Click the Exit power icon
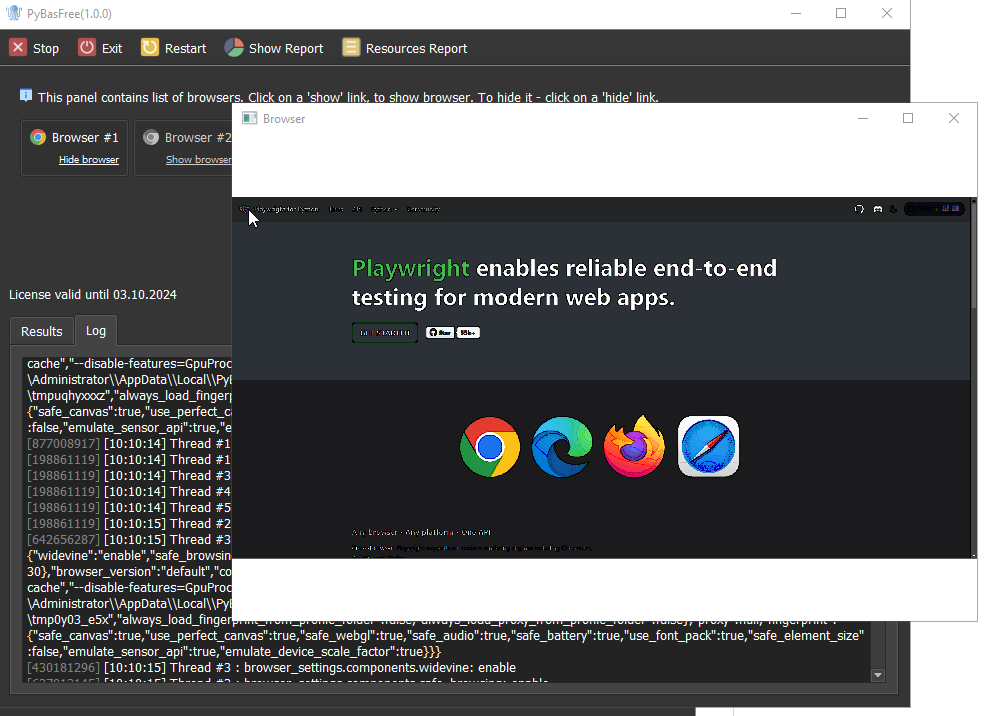The image size is (1008, 716). (x=86, y=48)
